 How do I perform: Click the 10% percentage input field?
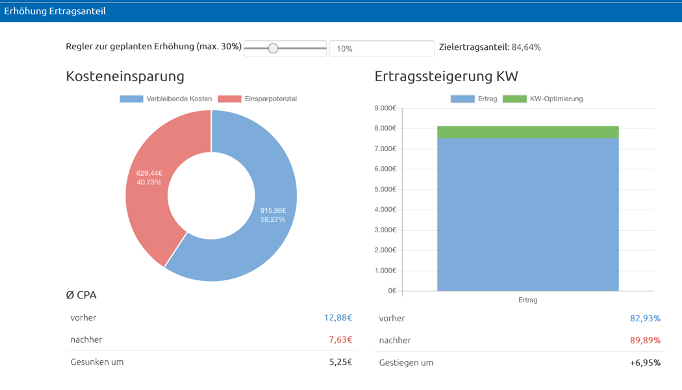382,48
